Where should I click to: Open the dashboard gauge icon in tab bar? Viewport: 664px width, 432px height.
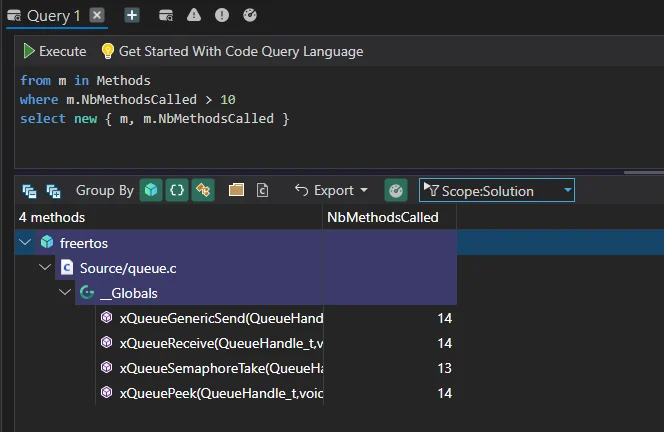coord(250,15)
